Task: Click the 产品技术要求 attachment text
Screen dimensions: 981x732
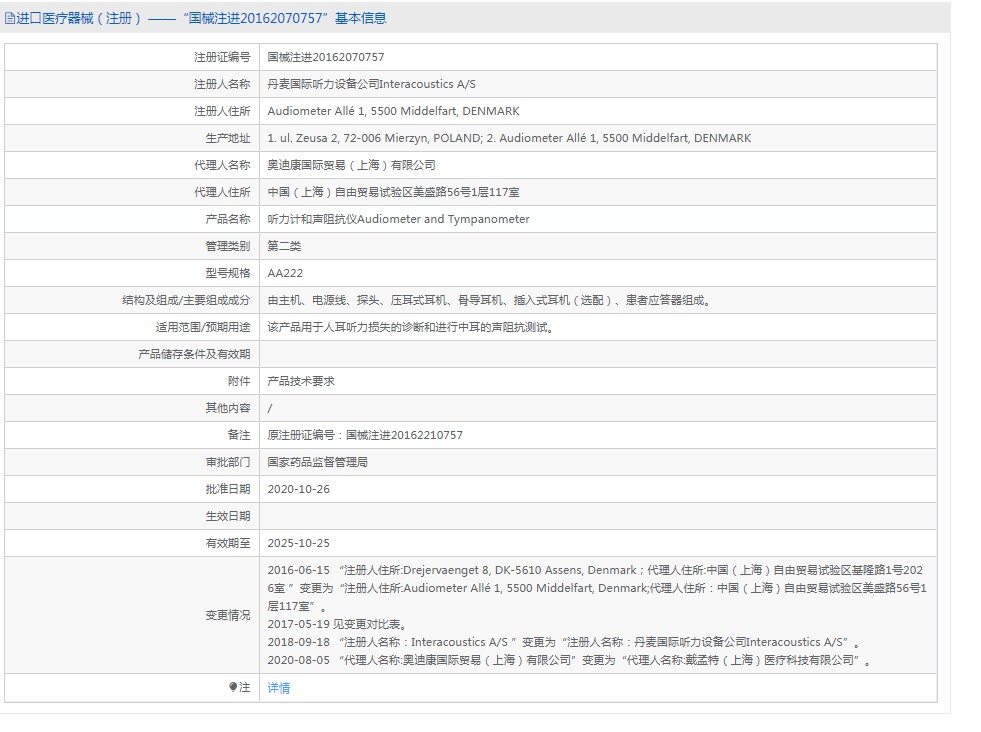Action: point(301,381)
